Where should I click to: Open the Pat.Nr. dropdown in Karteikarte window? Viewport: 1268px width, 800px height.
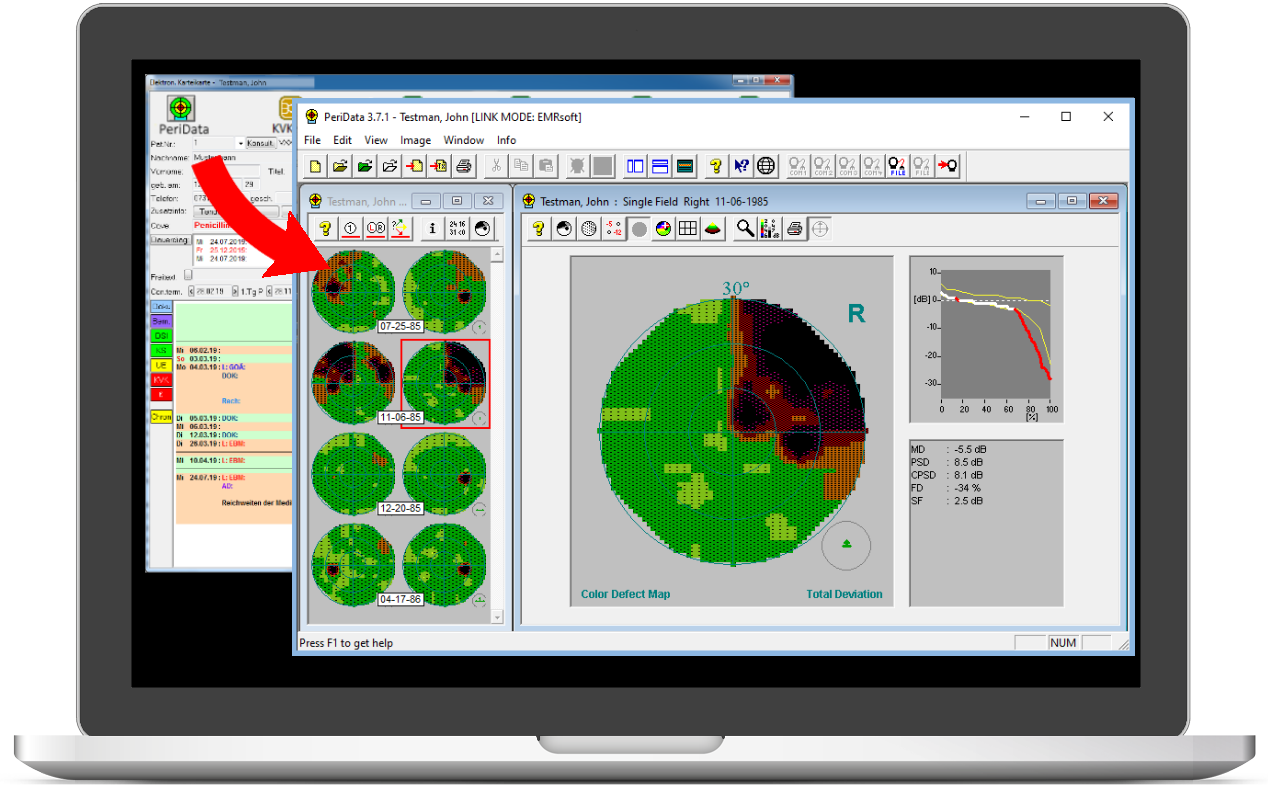pyautogui.click(x=239, y=143)
